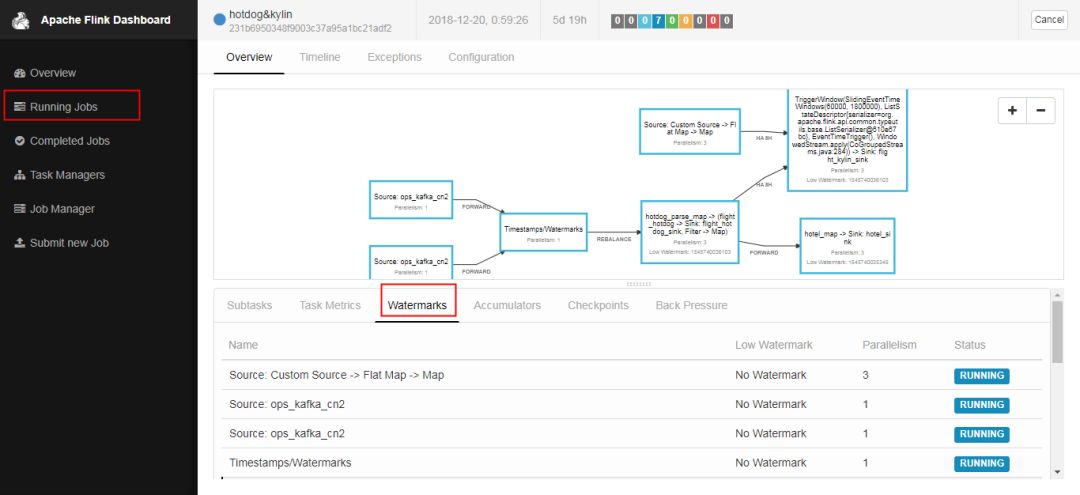The image size is (1080, 495).
Task: Click the Submit new Job upload icon
Action: (x=19, y=242)
